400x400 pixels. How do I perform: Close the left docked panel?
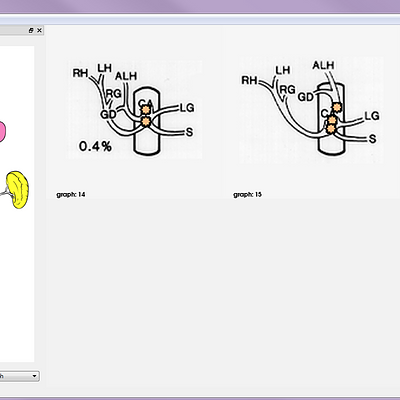[39, 31]
